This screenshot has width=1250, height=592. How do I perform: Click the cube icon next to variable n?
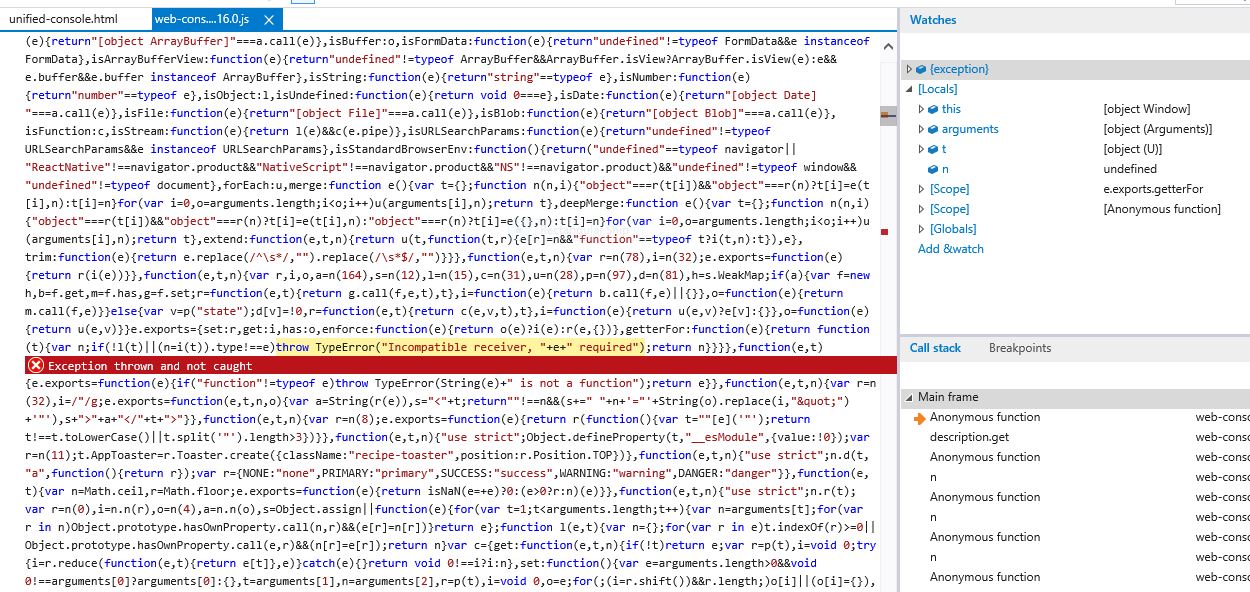[931, 169]
